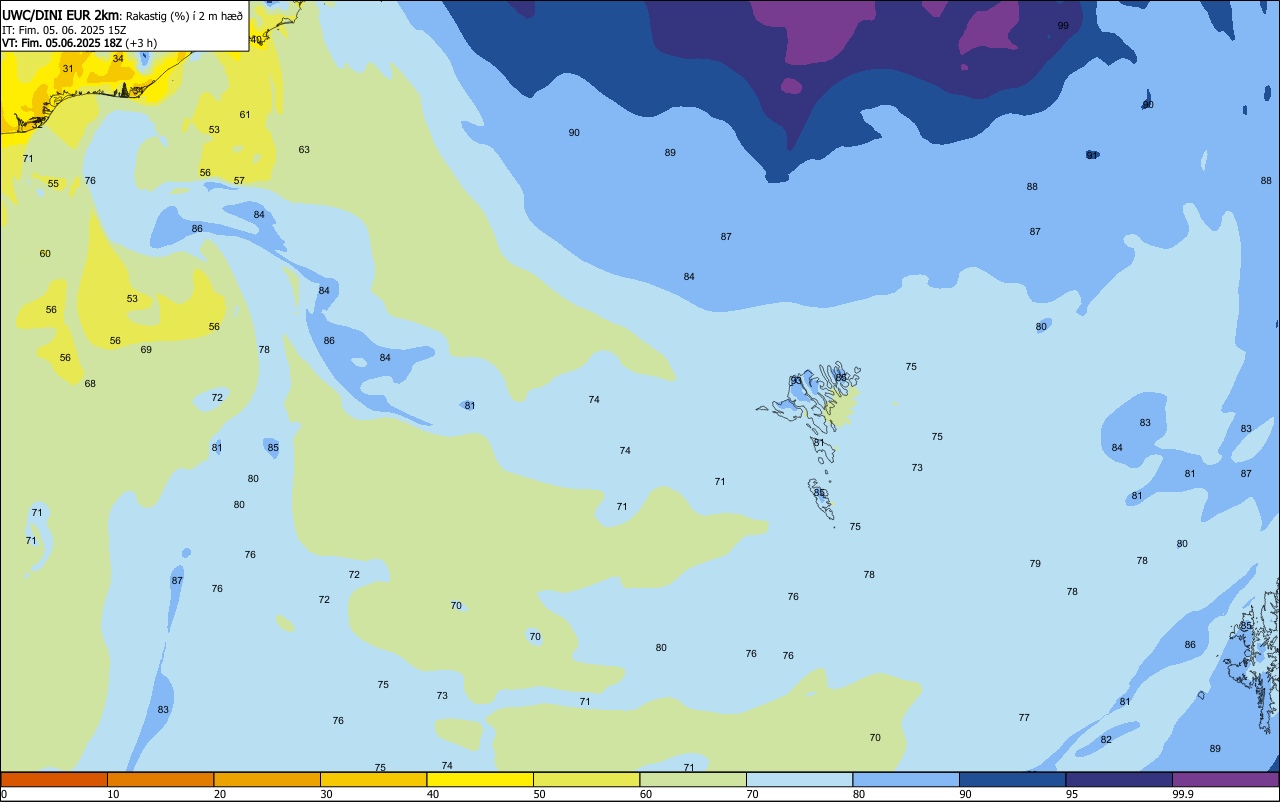The image size is (1280, 802).
Task: Pick the 40–50% bright yellow legend swatch
Action: coord(480,779)
